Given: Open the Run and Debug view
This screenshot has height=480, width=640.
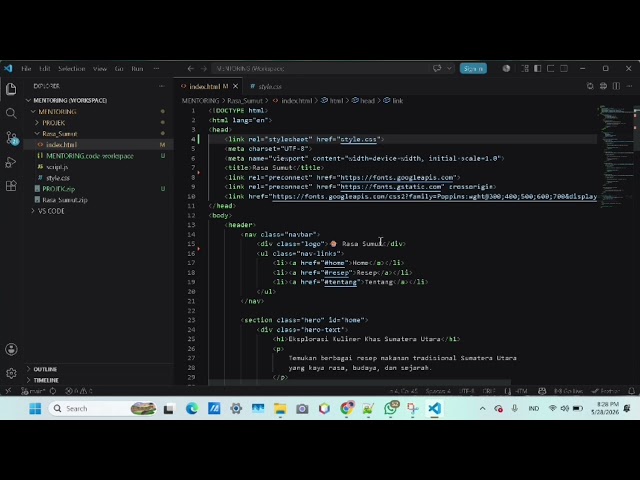Looking at the screenshot, I should (11, 162).
